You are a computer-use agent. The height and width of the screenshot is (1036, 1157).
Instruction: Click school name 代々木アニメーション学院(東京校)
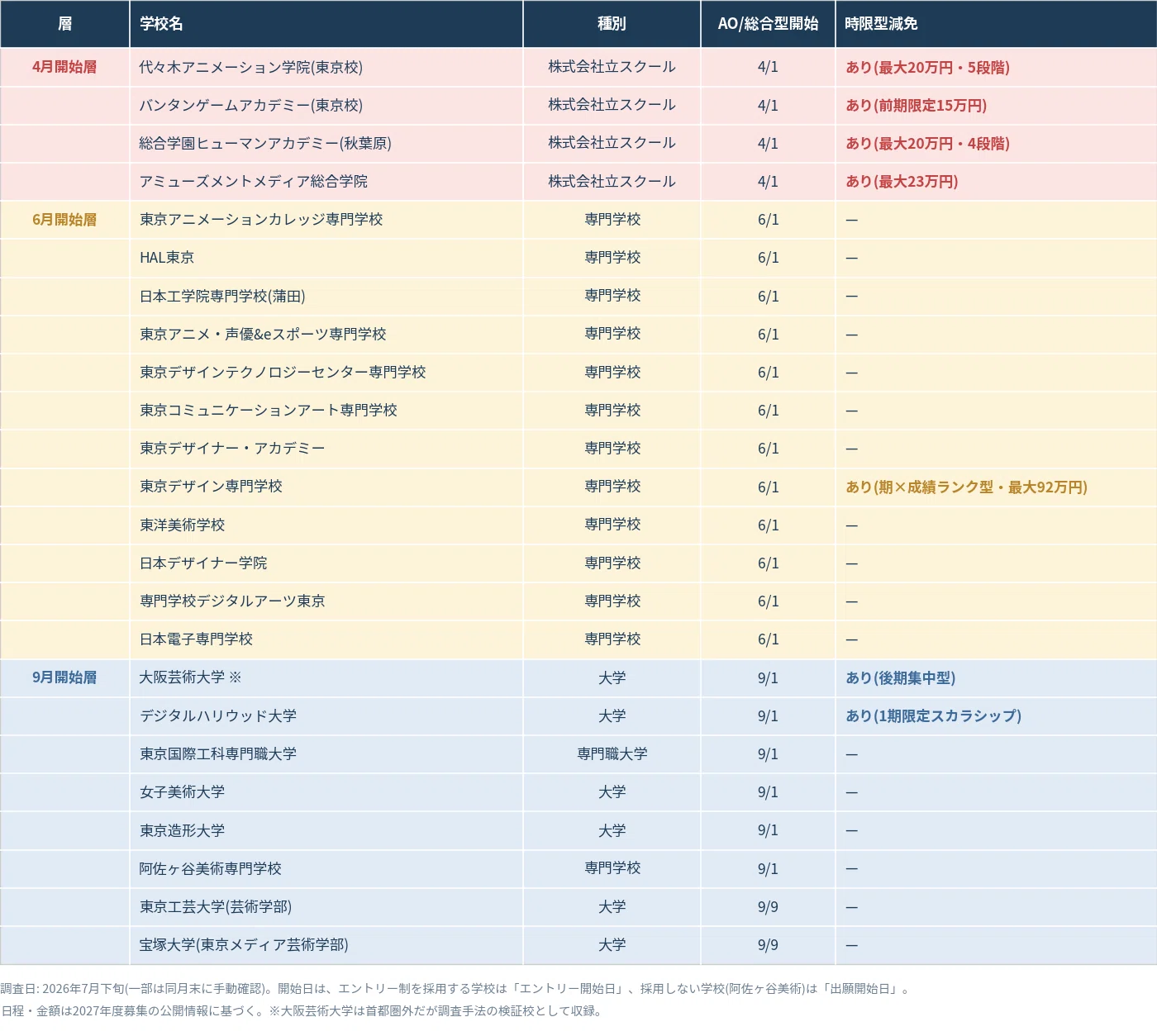point(251,68)
